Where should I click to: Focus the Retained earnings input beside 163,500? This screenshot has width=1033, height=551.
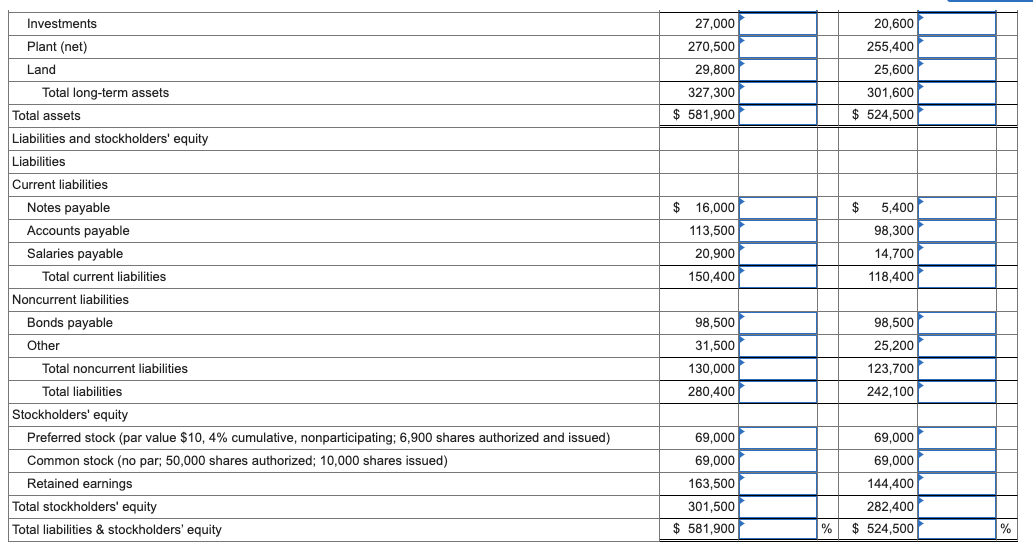click(x=778, y=484)
